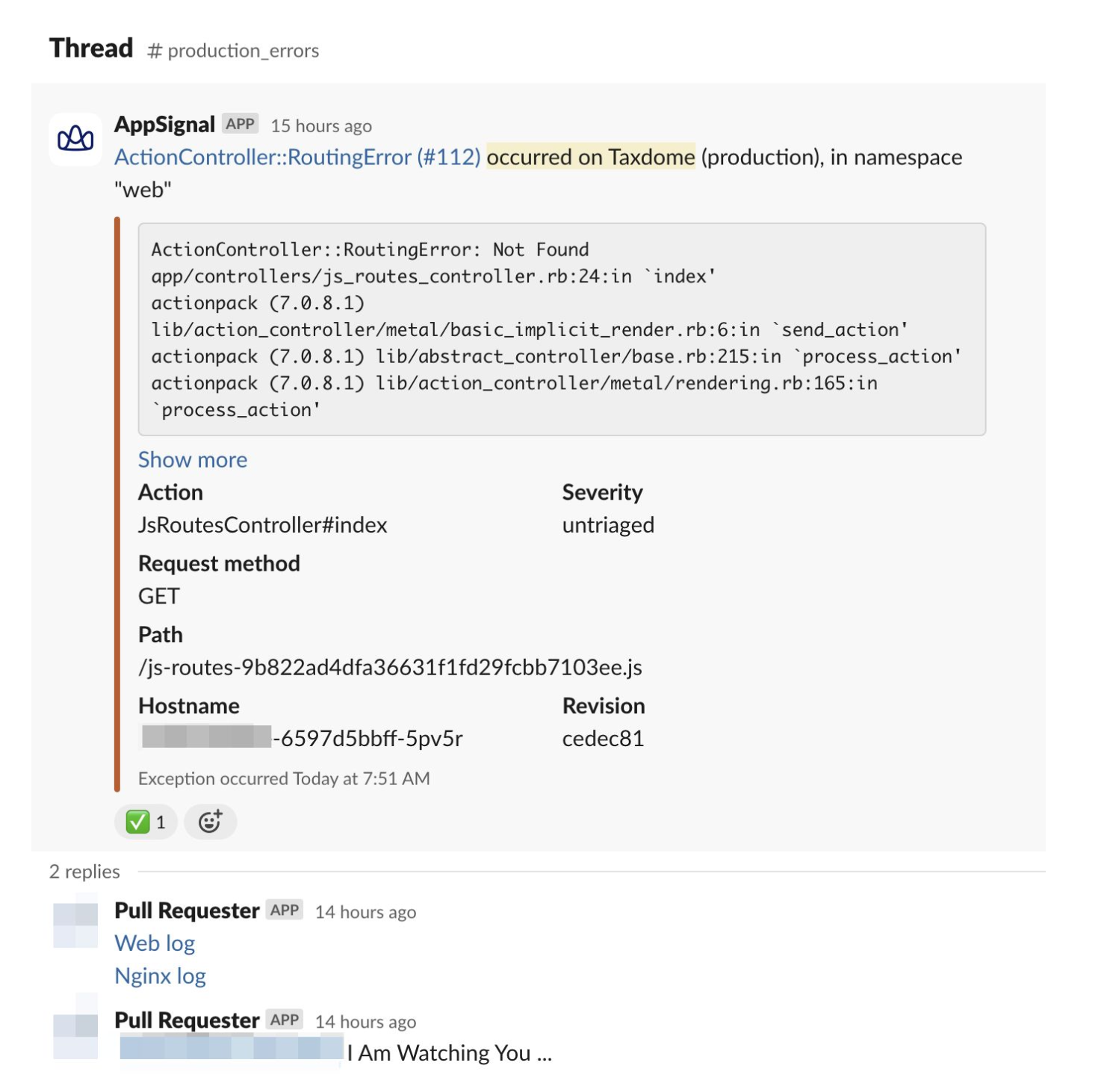Screen dimensions: 1110x1092
Task: Click the first Pull Requester avatar
Action: tap(75, 925)
